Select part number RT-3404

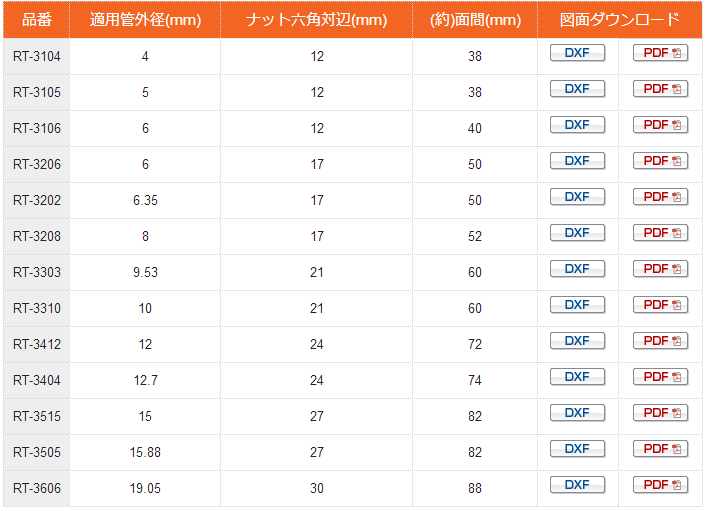tap(37, 380)
